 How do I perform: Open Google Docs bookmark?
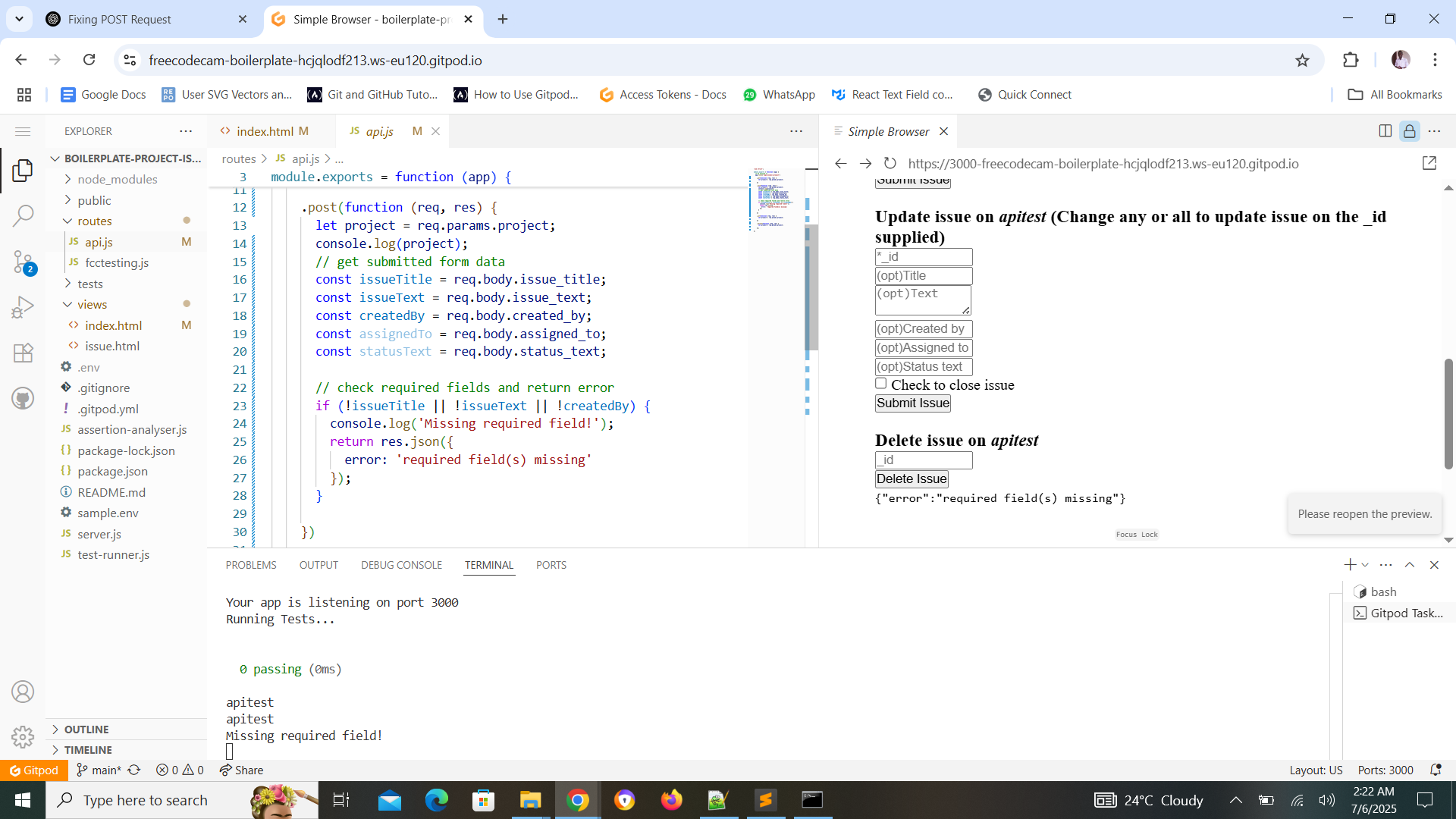click(103, 95)
